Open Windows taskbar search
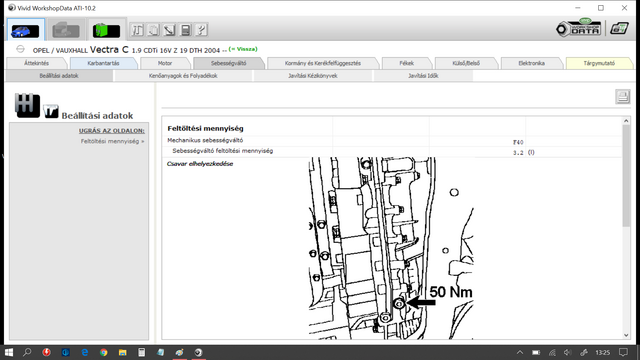This screenshot has height=360, width=640. [27, 352]
